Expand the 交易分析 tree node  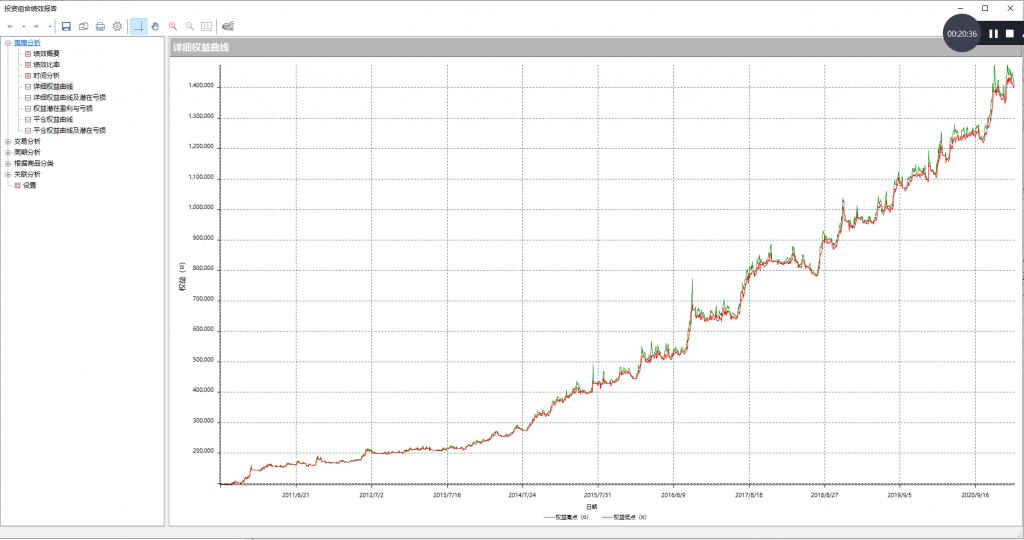click(8, 142)
